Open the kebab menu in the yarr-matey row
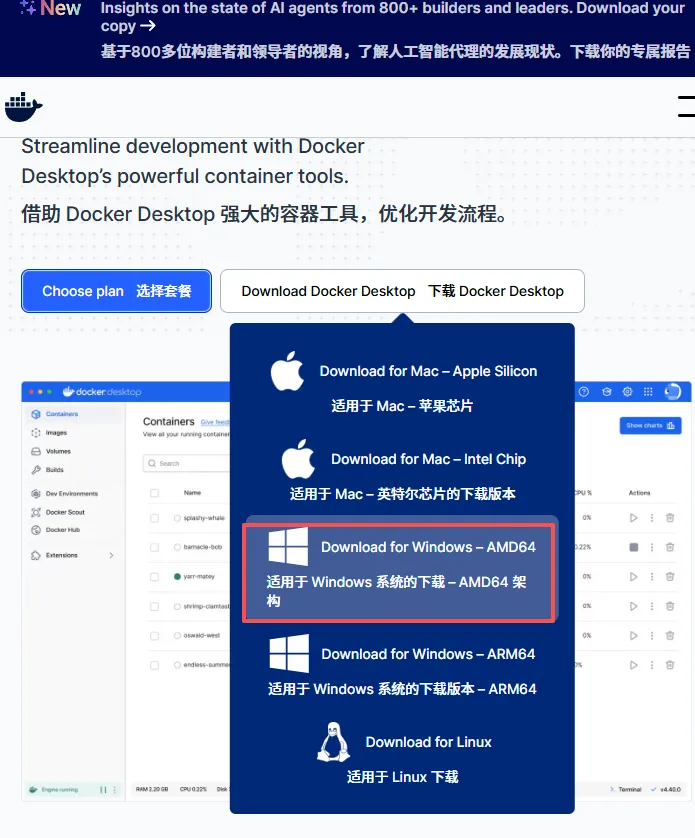This screenshot has width=695, height=838. [x=652, y=577]
